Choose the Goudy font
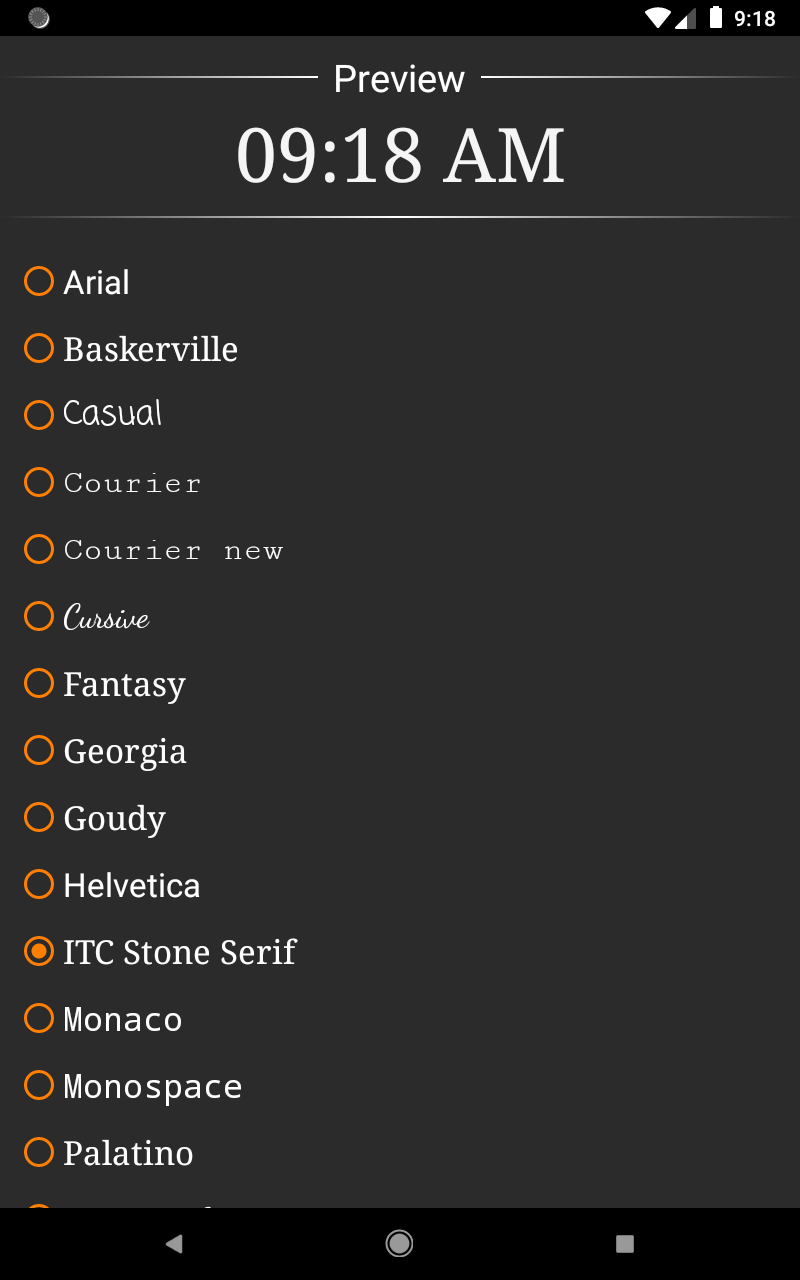The width and height of the screenshot is (800, 1280). 39,817
